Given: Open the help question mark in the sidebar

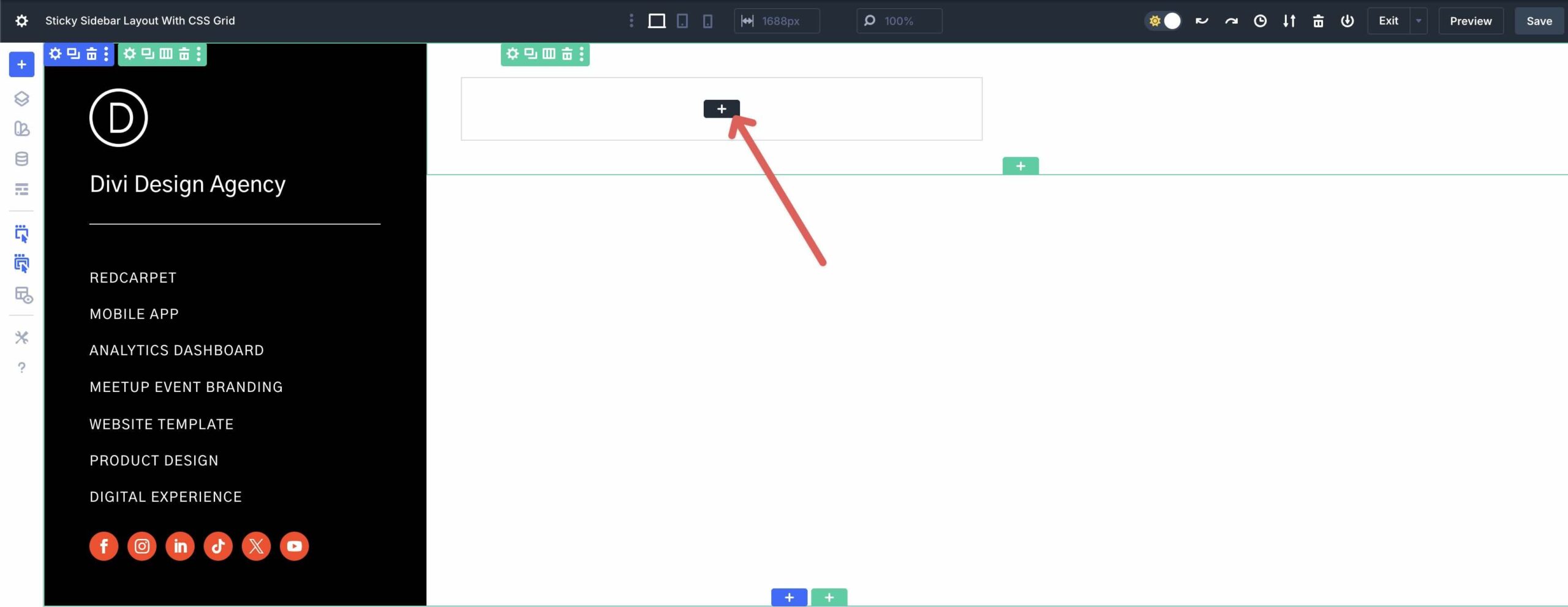Looking at the screenshot, I should point(21,368).
